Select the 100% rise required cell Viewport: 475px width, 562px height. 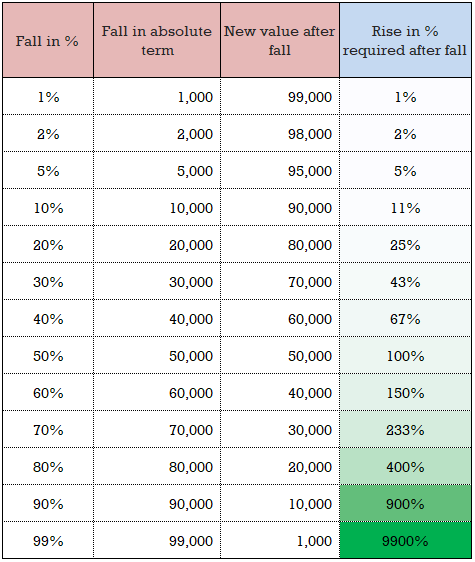pos(405,355)
